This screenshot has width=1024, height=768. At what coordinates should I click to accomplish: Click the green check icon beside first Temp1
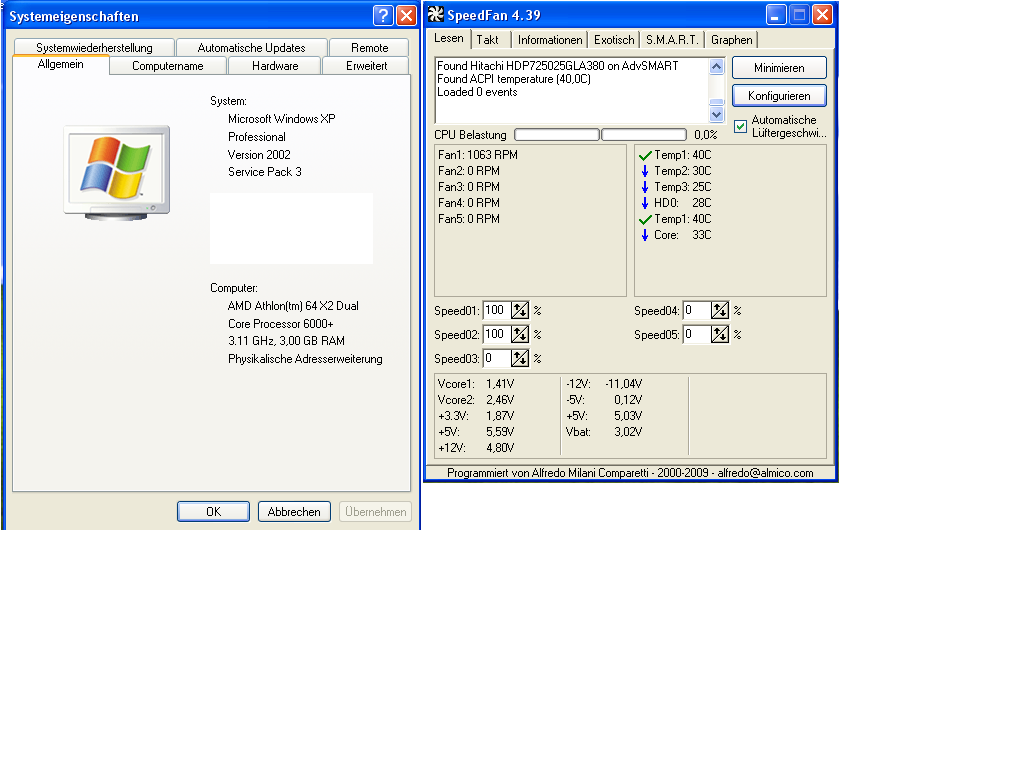645,155
